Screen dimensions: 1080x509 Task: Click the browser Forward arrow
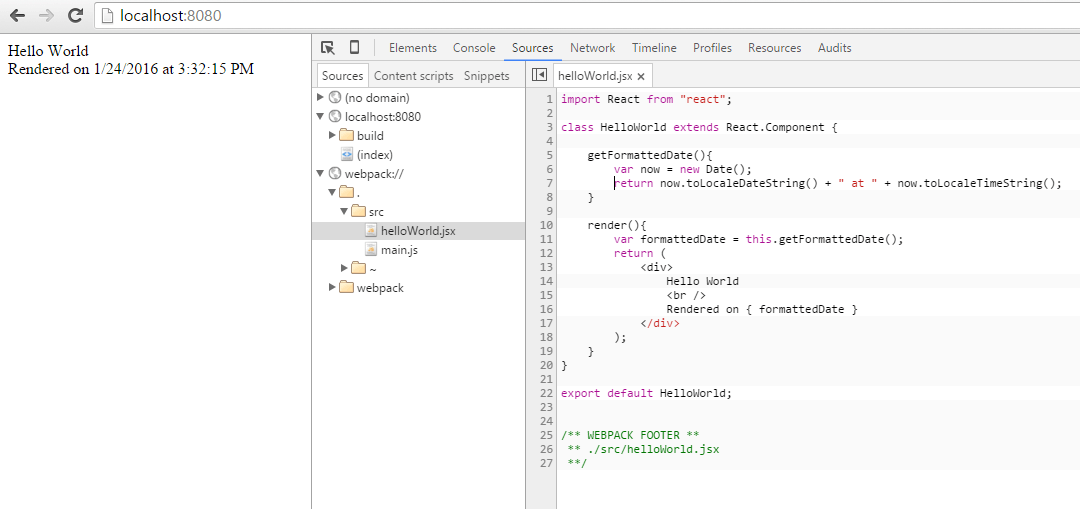47,14
